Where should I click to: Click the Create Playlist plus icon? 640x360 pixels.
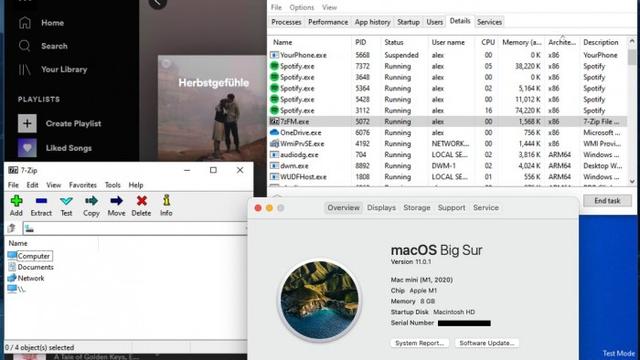(x=27, y=123)
